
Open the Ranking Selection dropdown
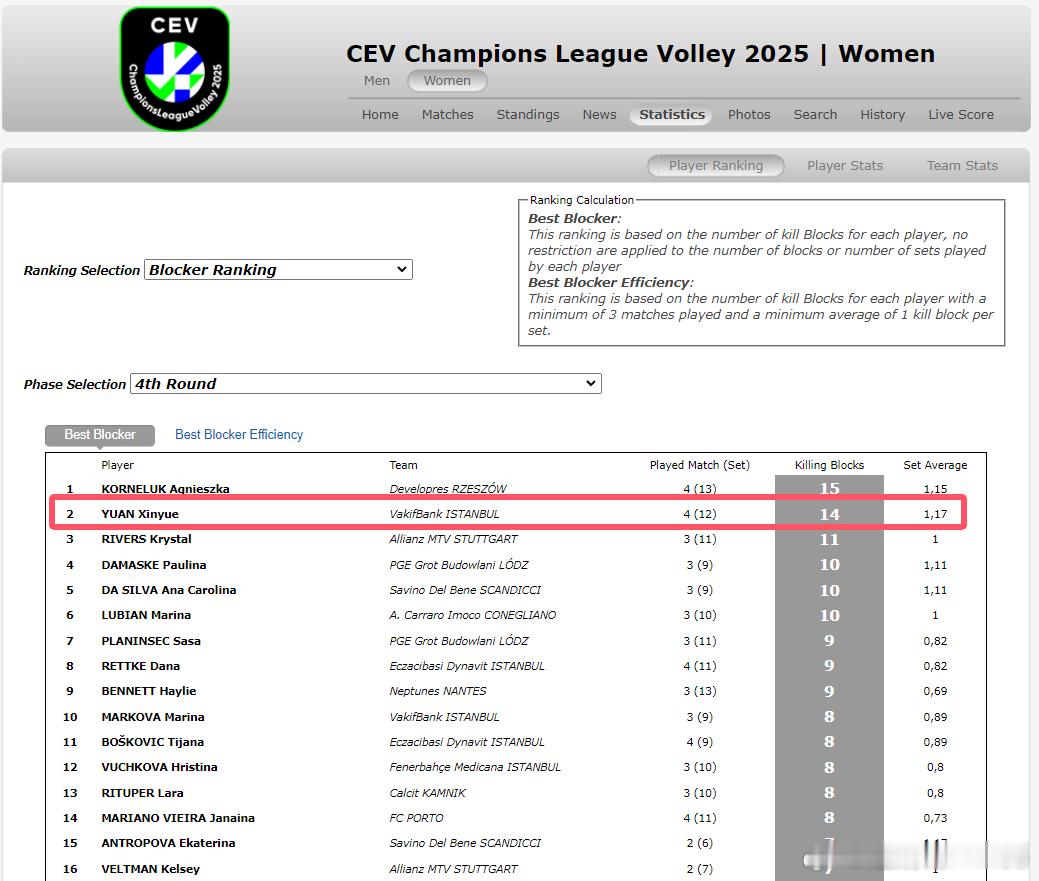pos(278,270)
